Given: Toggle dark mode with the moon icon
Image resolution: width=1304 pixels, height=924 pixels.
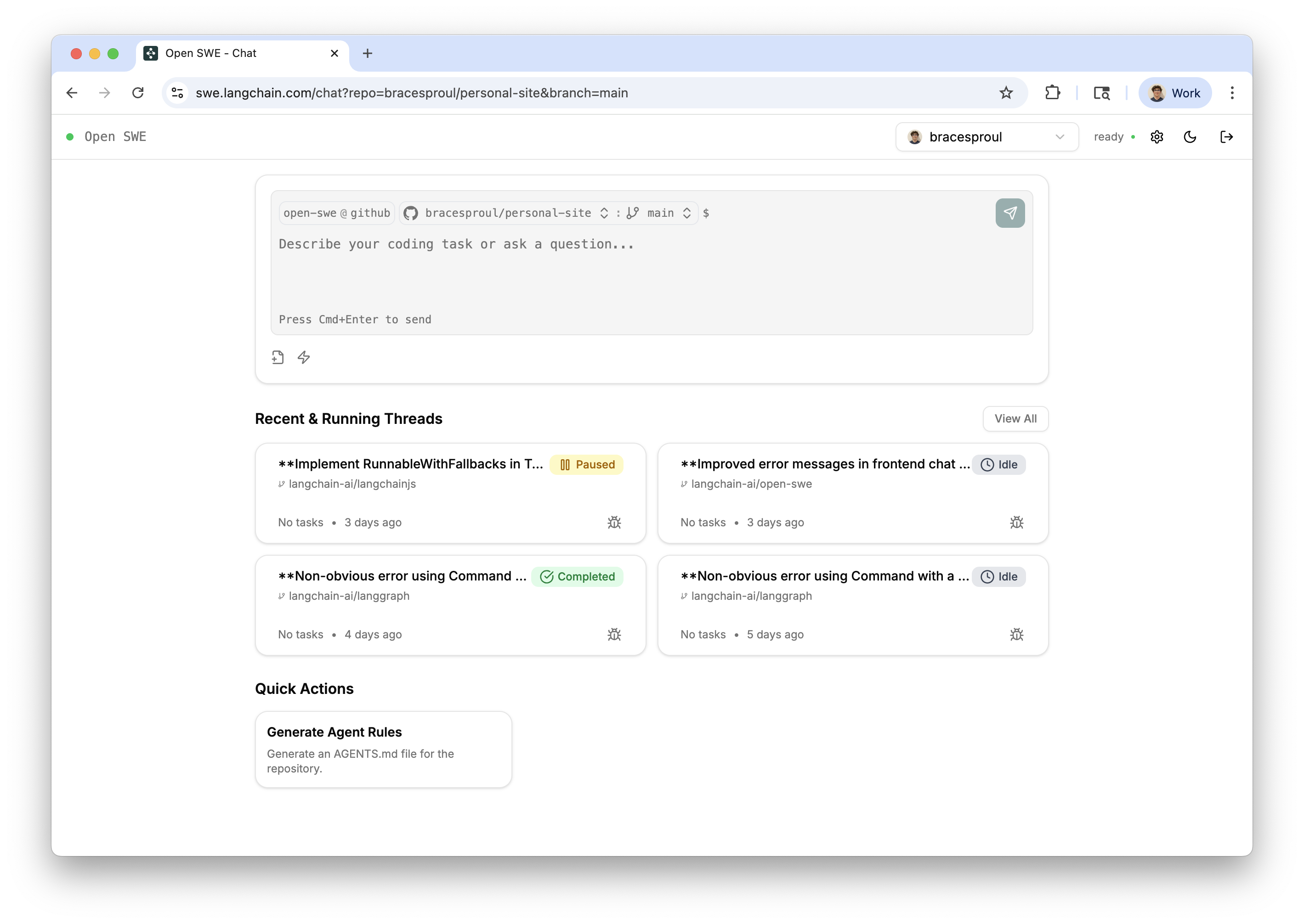Looking at the screenshot, I should click(x=1190, y=136).
